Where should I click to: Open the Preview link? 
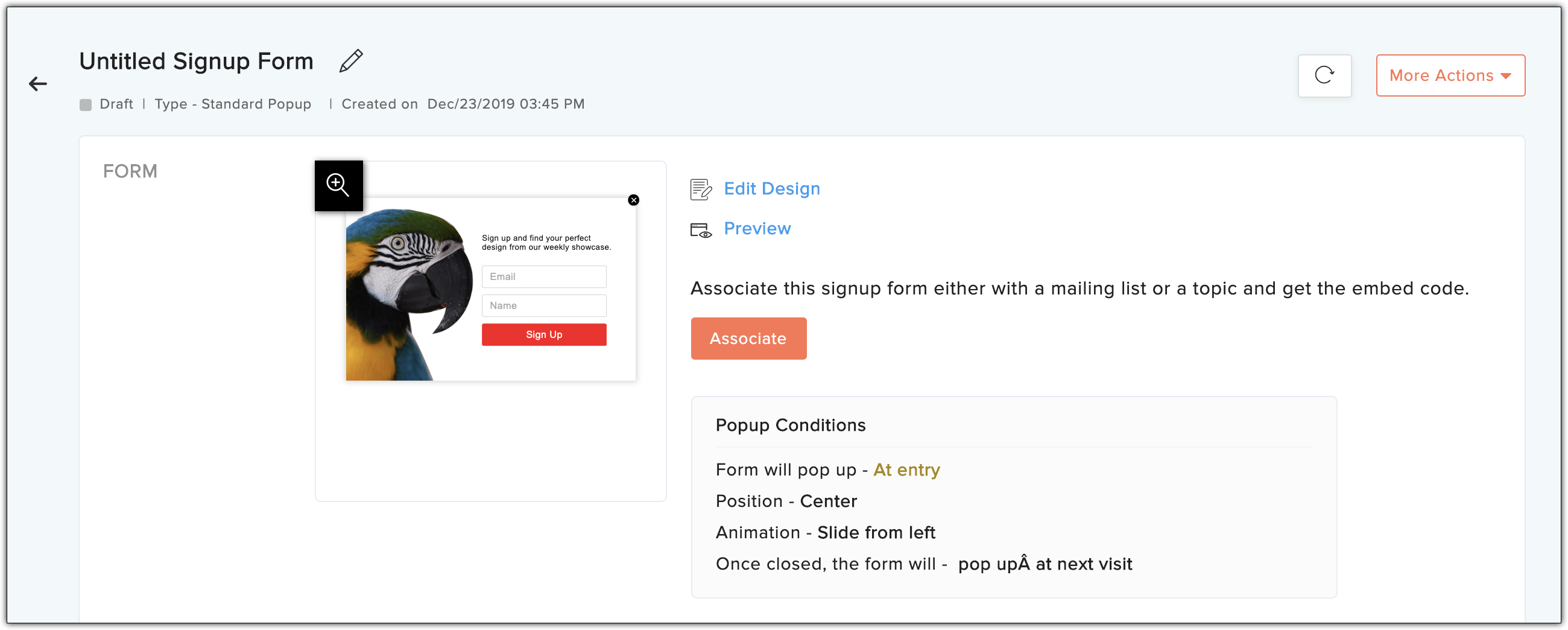click(x=757, y=229)
